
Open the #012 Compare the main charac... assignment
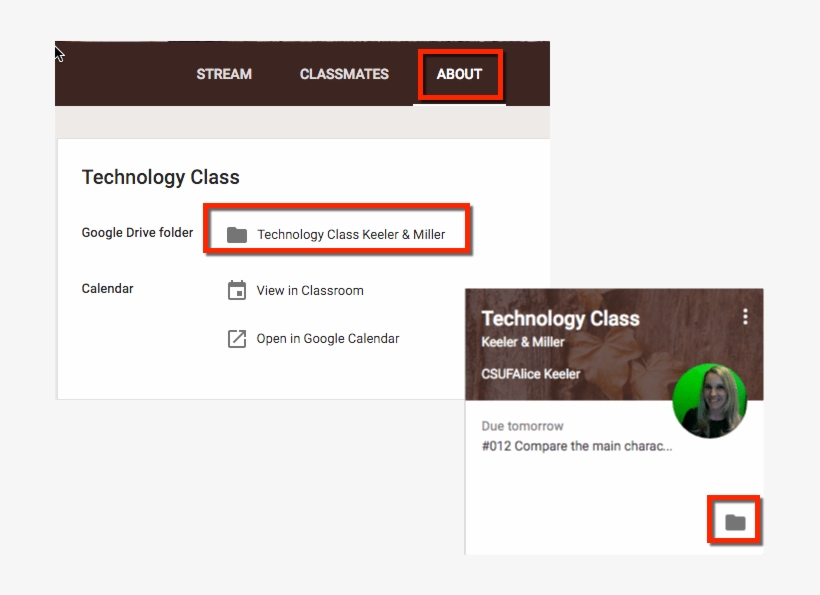pos(577,446)
